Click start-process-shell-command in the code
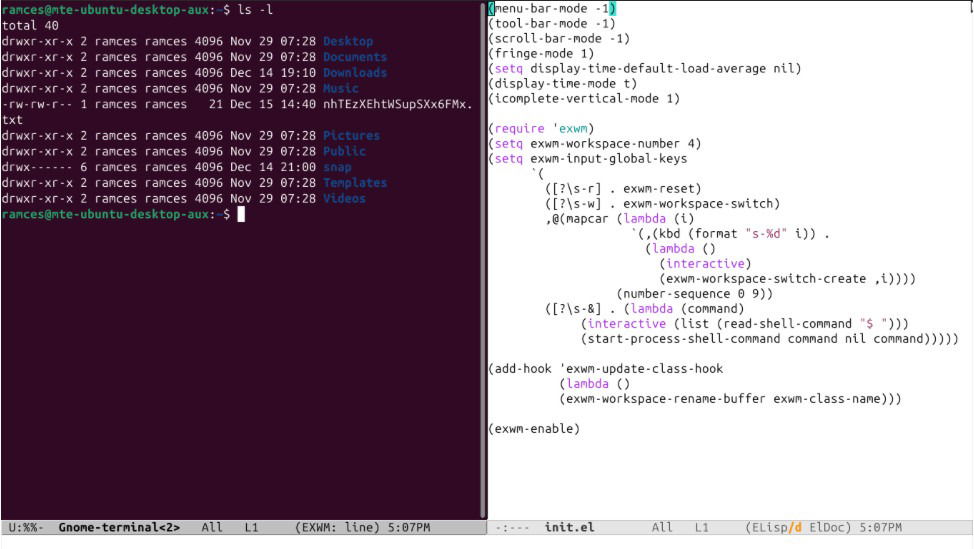This screenshot has width=974, height=549. pyautogui.click(x=684, y=338)
